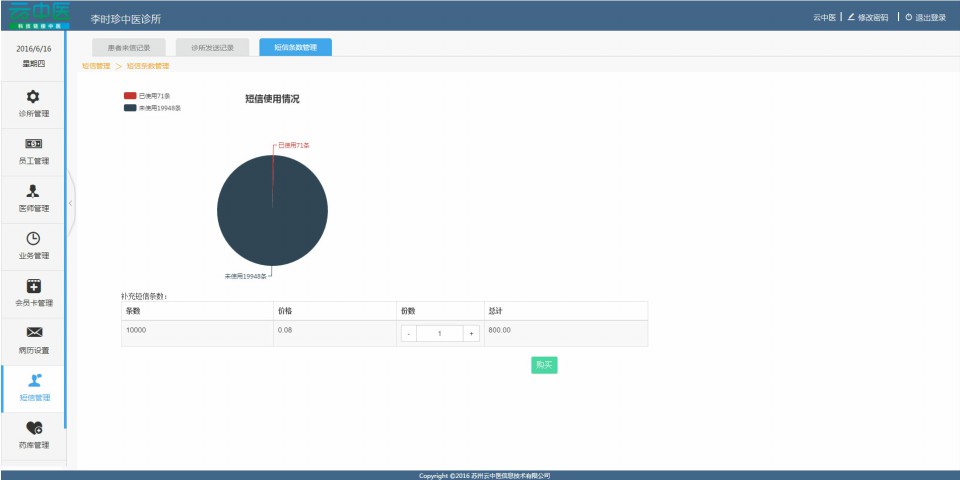Click 修改密码 in the header
The width and height of the screenshot is (960, 480).
point(868,17)
